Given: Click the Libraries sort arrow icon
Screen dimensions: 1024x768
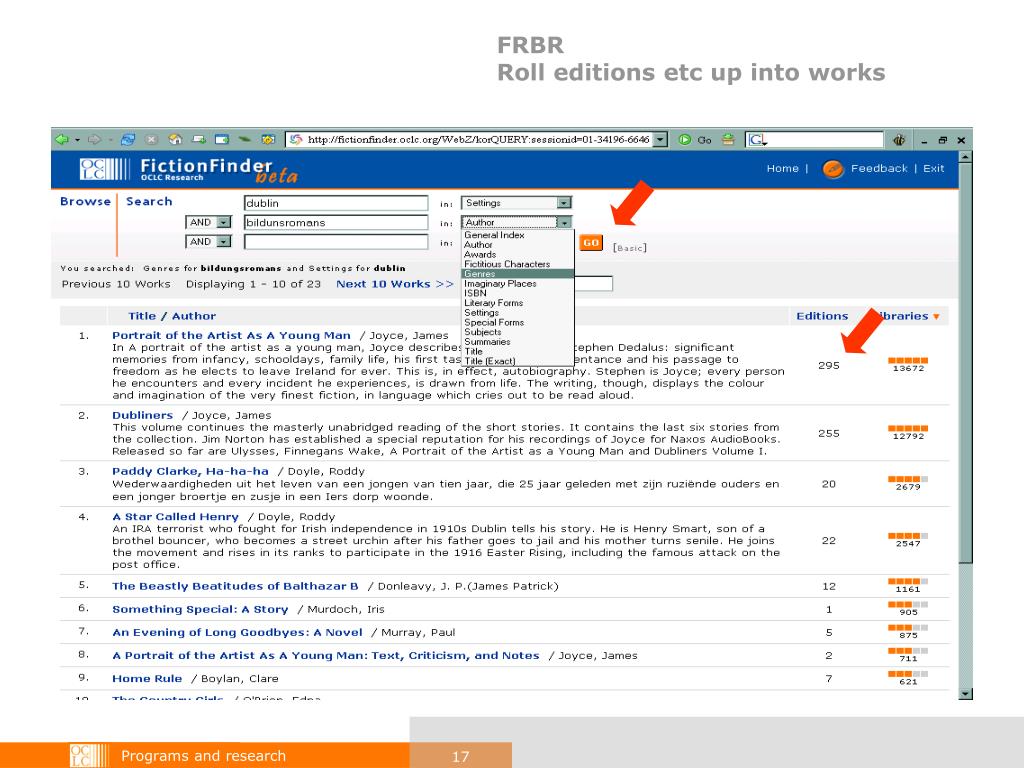Looking at the screenshot, I should (936, 317).
